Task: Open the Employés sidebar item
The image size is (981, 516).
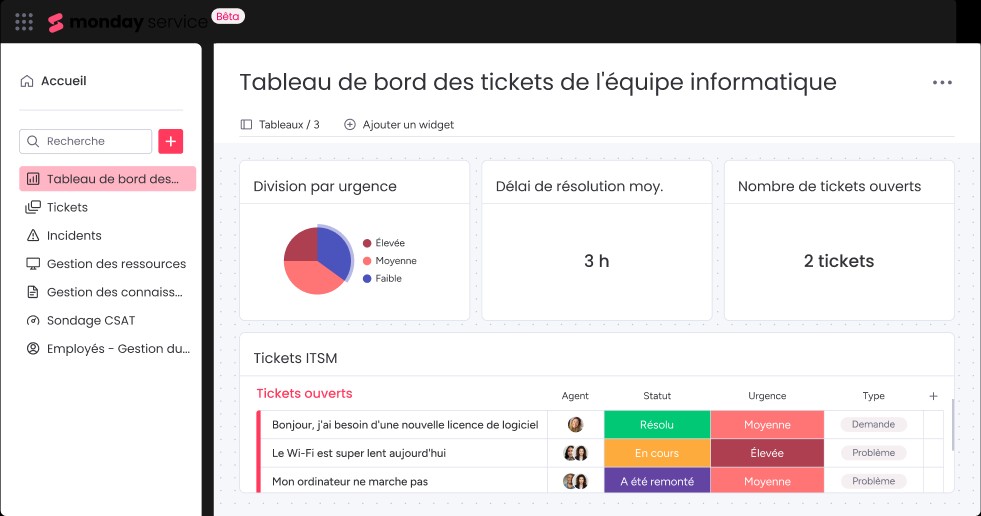Action: 118,349
